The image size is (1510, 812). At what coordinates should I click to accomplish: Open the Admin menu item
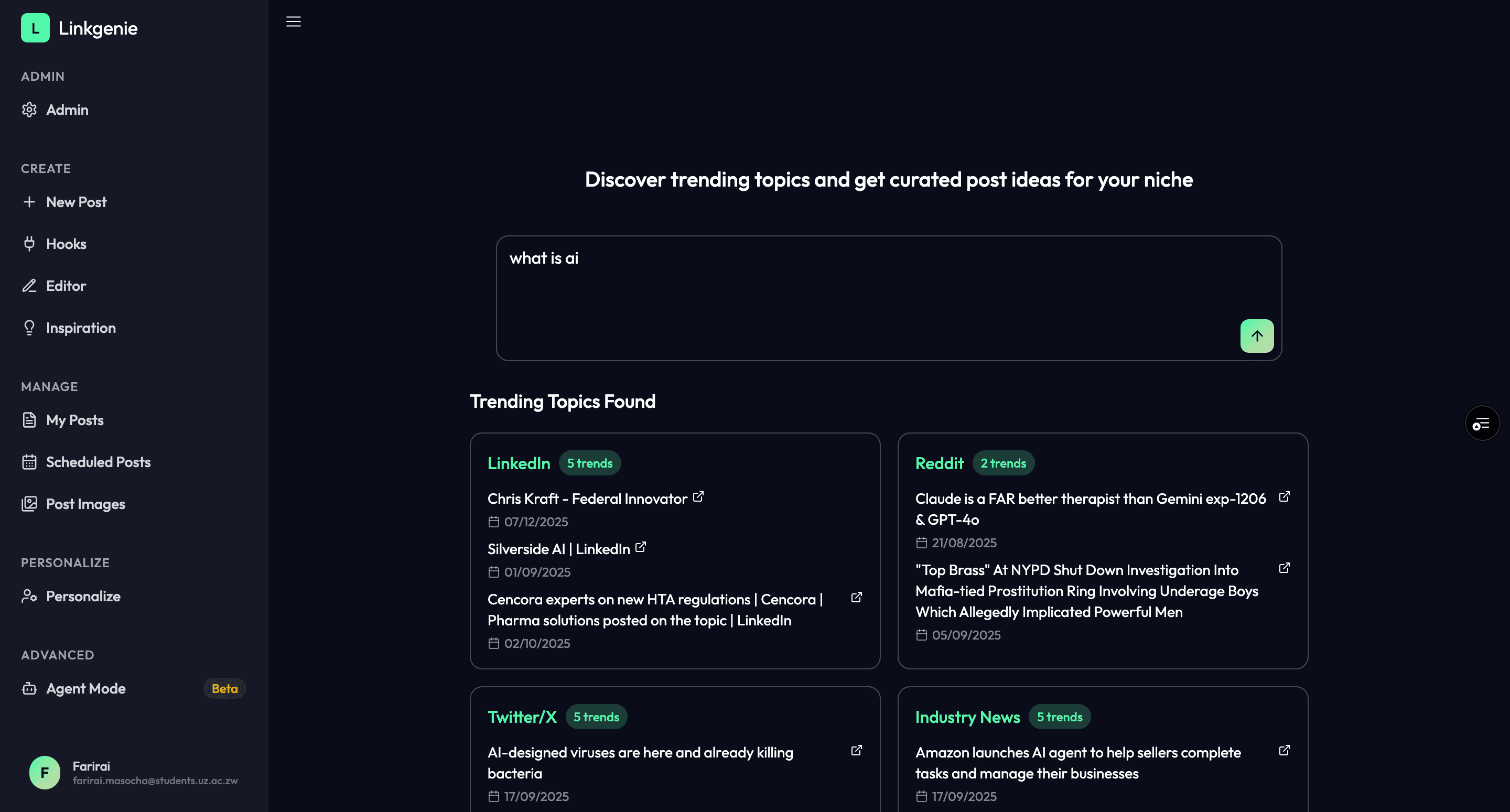coord(67,110)
